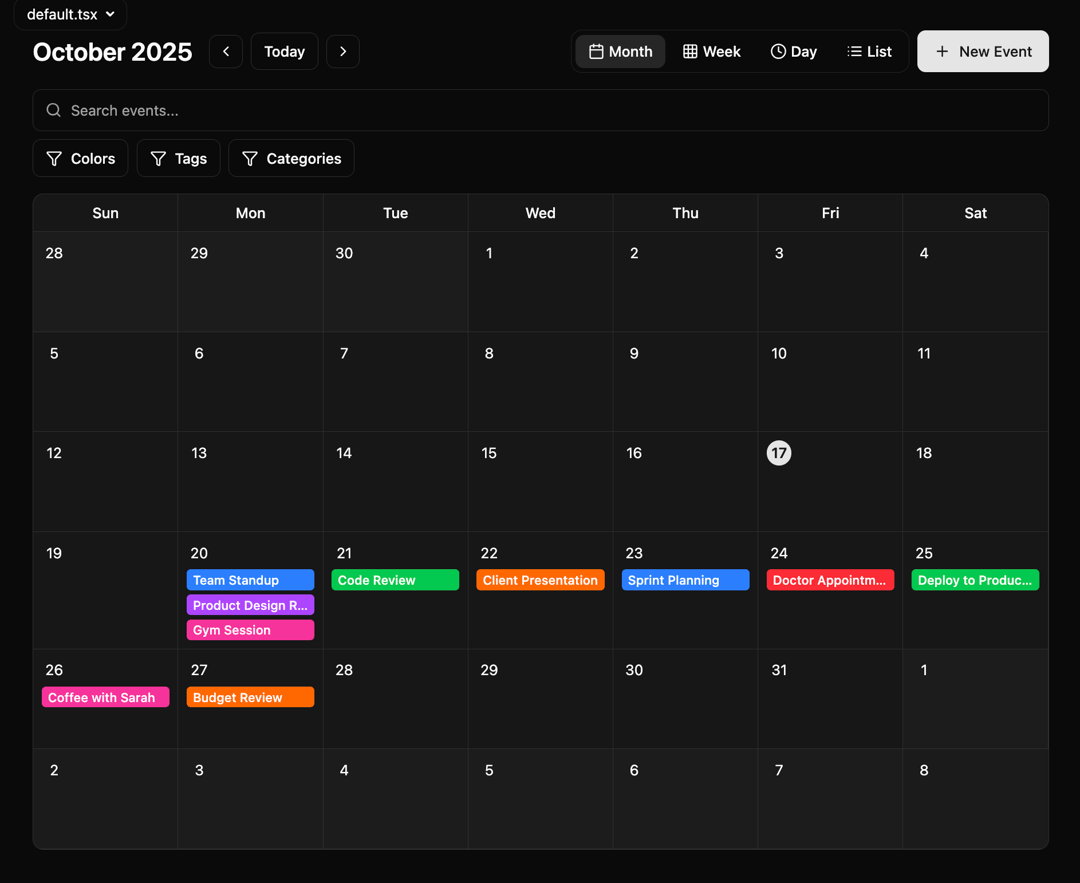This screenshot has height=883, width=1080.
Task: Open the Deploy to Production event
Action: coord(975,580)
